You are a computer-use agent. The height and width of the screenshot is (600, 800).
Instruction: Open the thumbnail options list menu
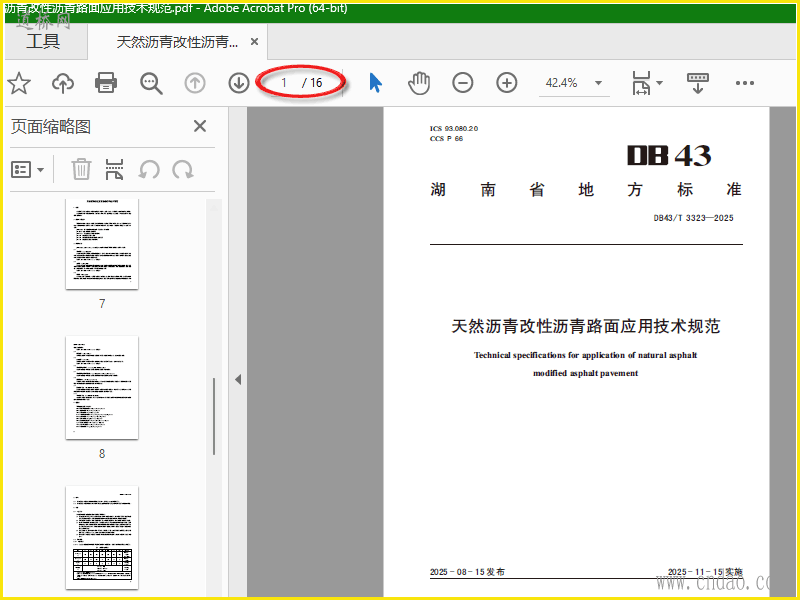[x=28, y=169]
